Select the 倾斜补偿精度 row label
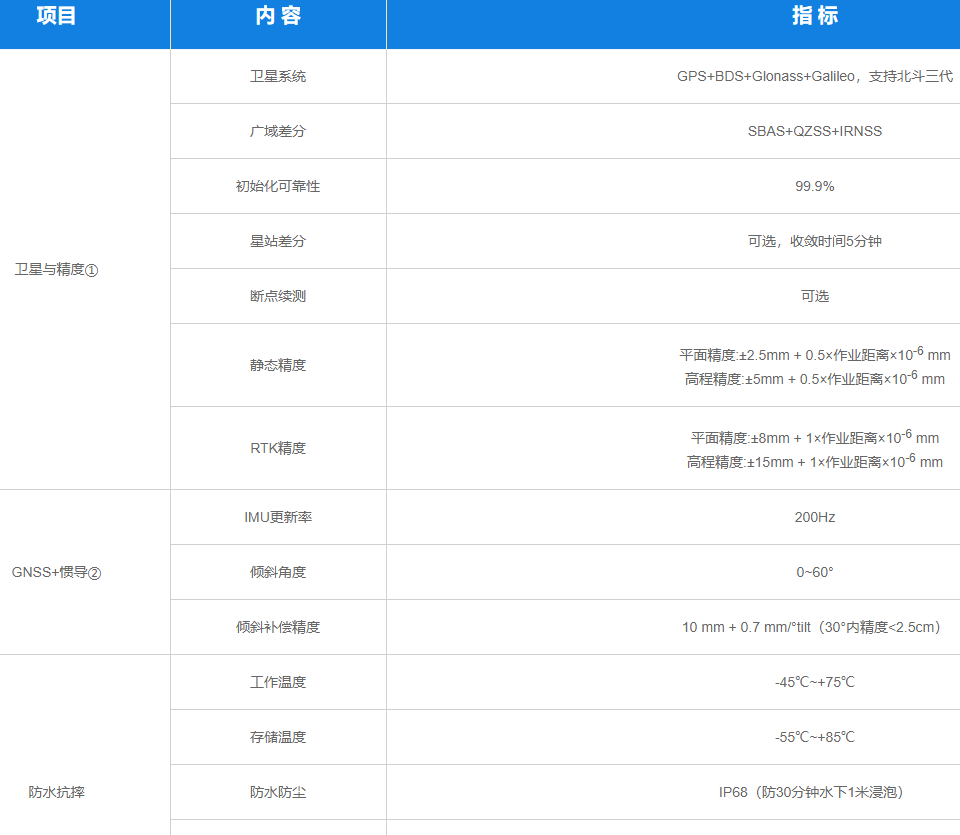 click(278, 627)
